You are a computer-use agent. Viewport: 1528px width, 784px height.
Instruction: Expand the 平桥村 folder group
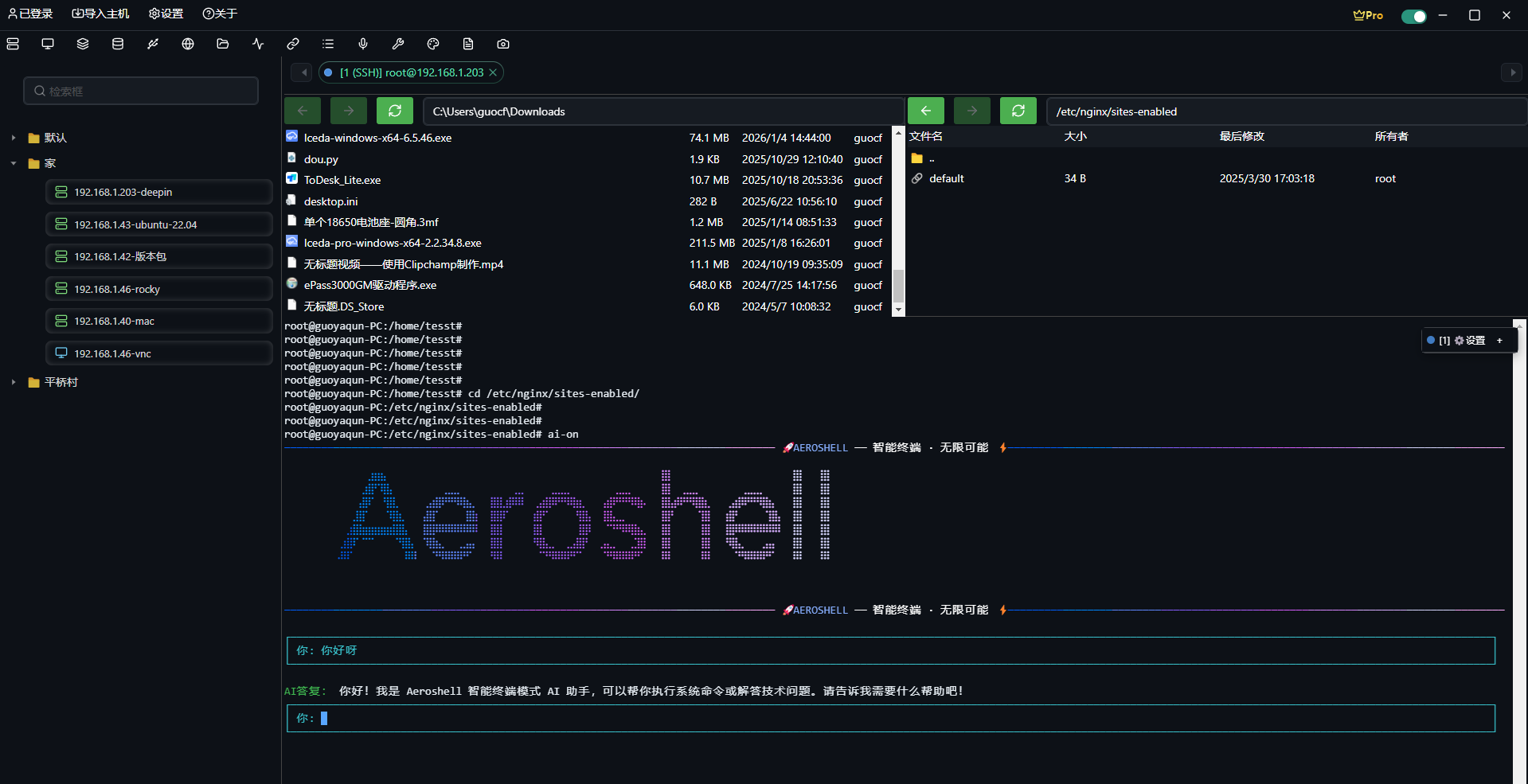pos(14,382)
